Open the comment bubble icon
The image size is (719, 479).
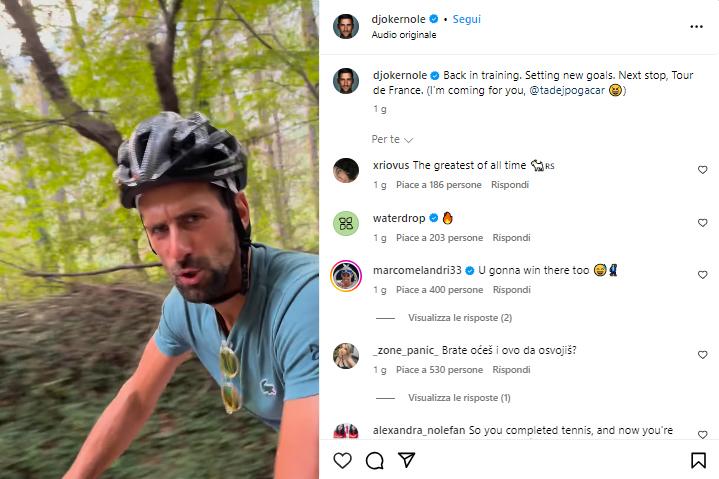(375, 460)
